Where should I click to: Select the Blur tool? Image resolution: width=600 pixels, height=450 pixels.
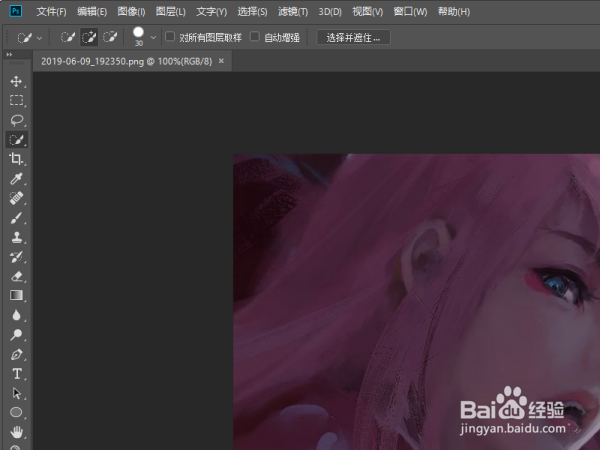[x=16, y=315]
